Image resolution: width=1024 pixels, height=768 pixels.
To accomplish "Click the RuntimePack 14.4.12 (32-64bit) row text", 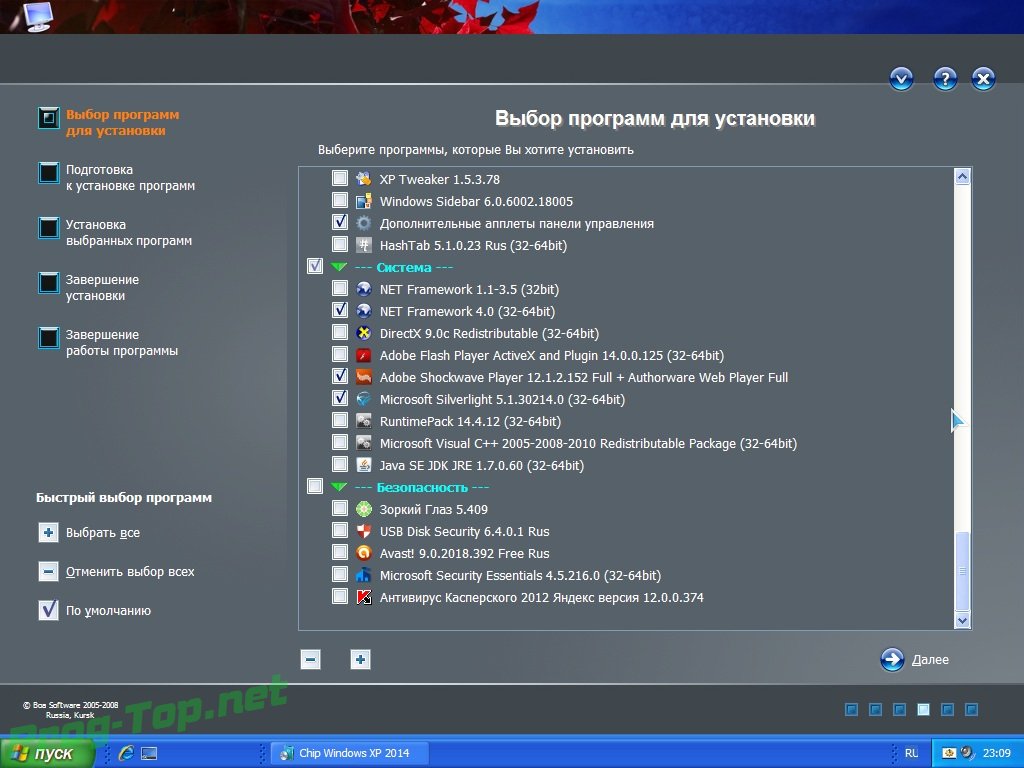I will pyautogui.click(x=470, y=422).
